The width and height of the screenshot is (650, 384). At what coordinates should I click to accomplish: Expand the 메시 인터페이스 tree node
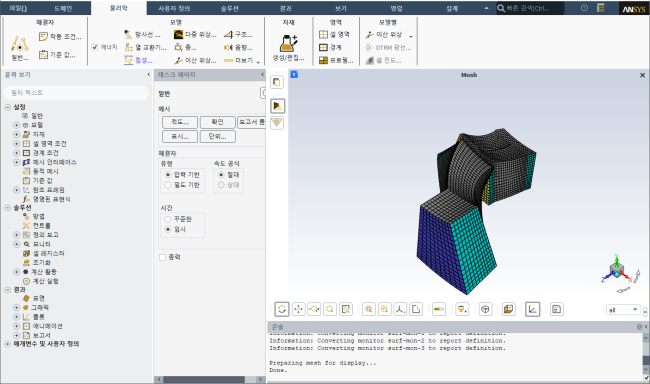tap(17, 162)
